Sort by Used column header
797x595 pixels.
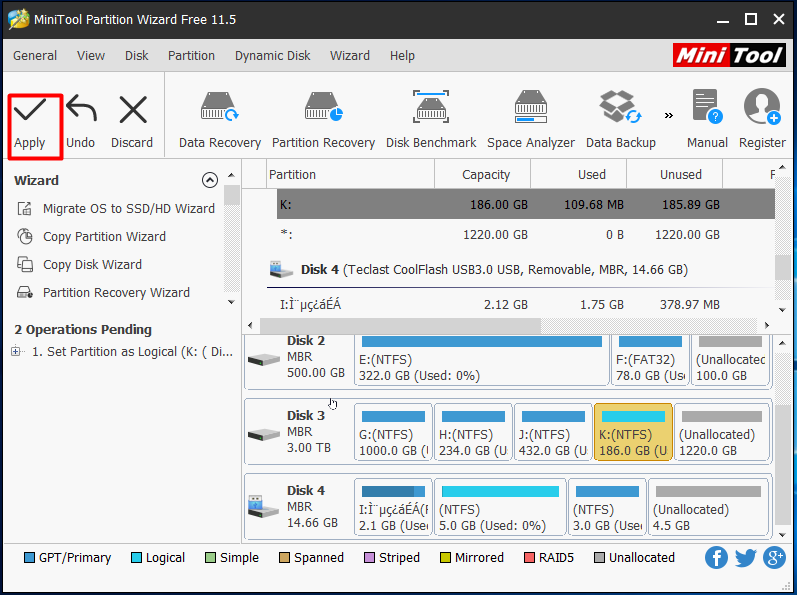(x=578, y=174)
